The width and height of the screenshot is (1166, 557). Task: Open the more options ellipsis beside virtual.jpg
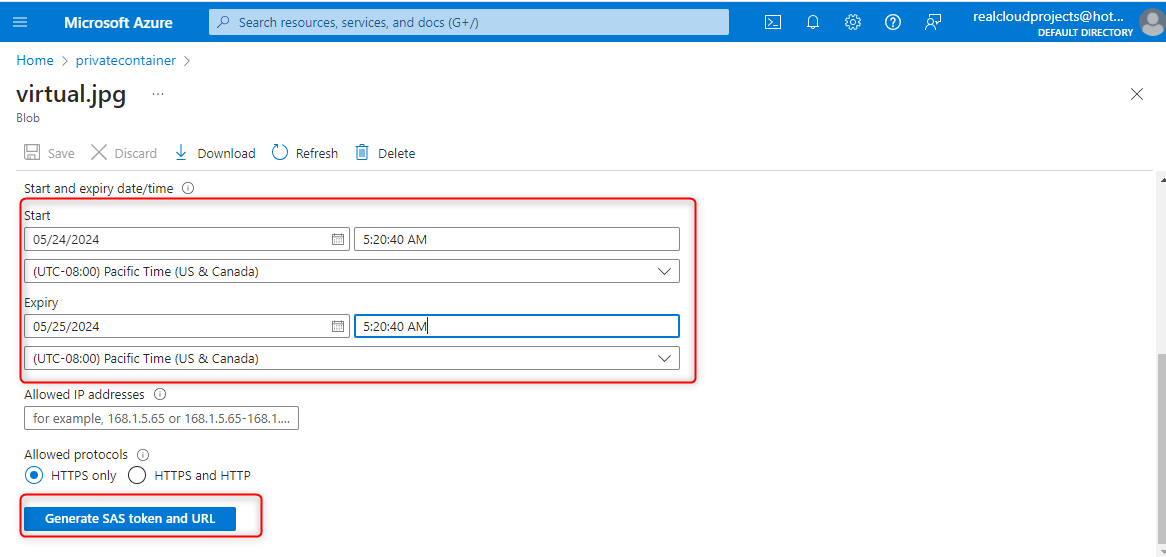[x=158, y=94]
